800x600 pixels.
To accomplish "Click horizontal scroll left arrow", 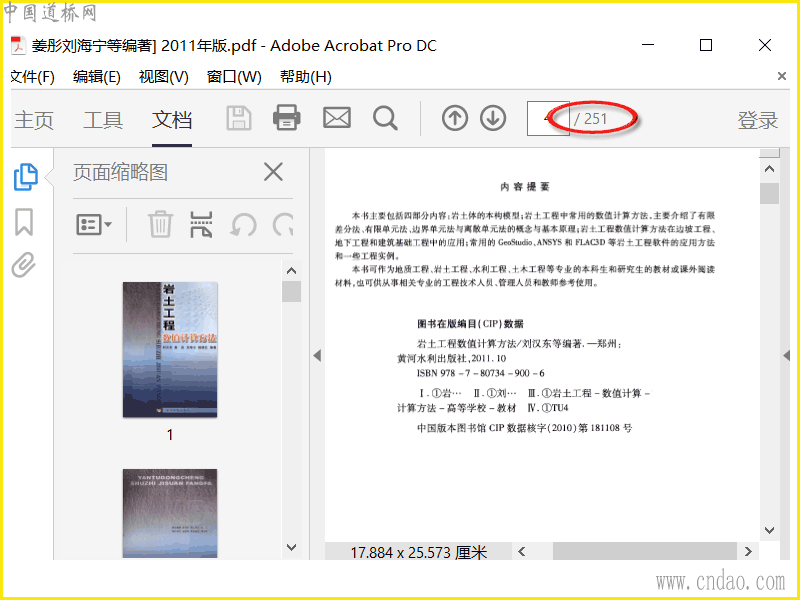I will point(521,551).
